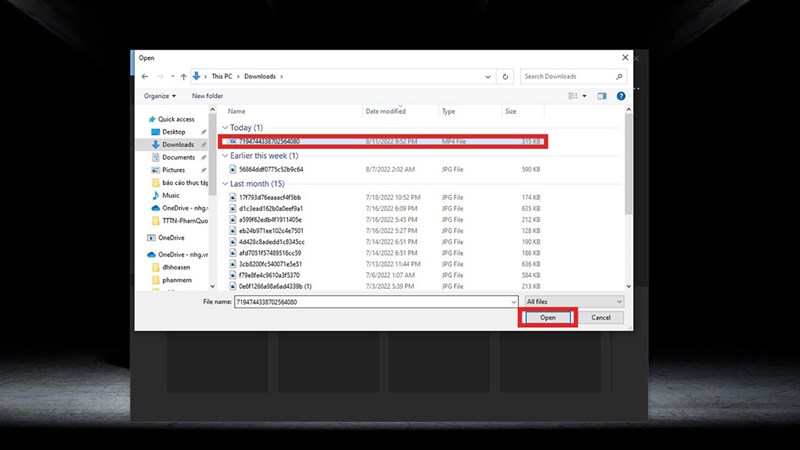
Task: Open the Organize dropdown menu
Action: 159,96
